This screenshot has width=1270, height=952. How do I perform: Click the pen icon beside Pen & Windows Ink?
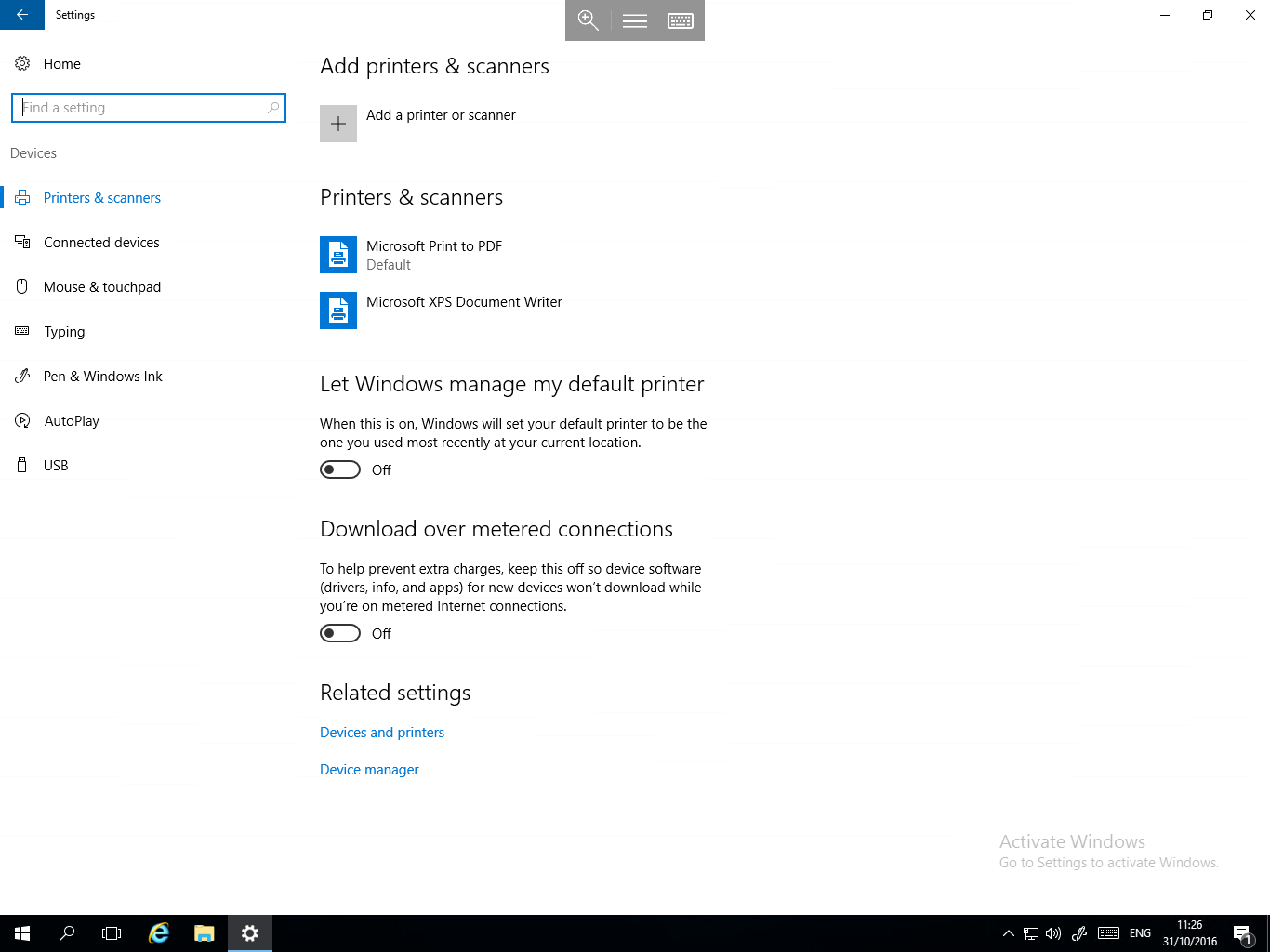click(22, 376)
